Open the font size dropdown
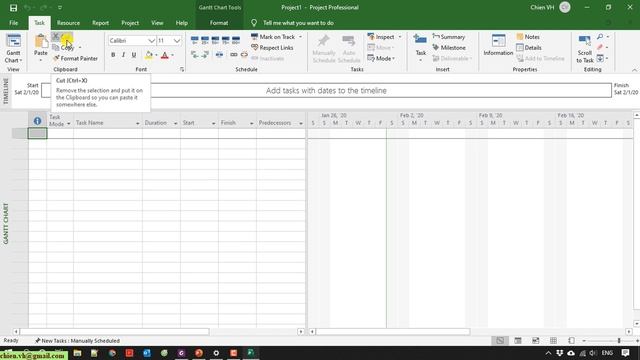This screenshot has height=360, width=640. click(176, 41)
